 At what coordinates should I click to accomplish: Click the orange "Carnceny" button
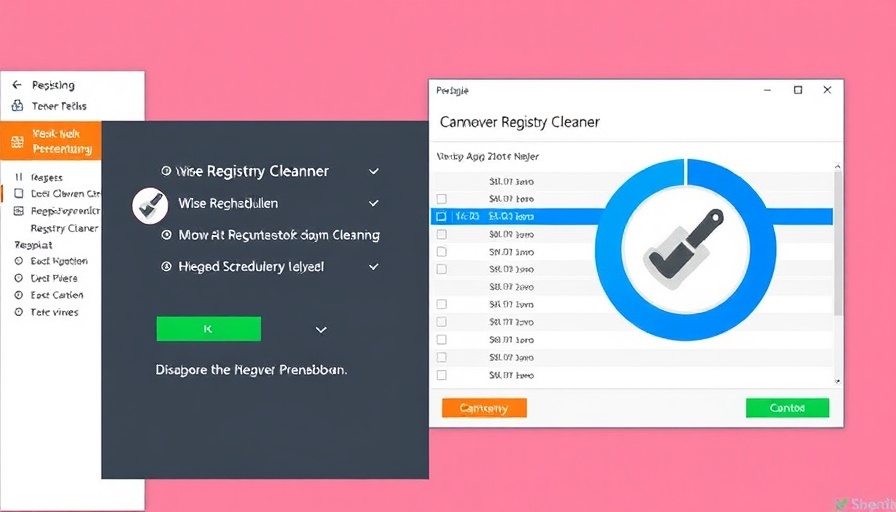[484, 408]
